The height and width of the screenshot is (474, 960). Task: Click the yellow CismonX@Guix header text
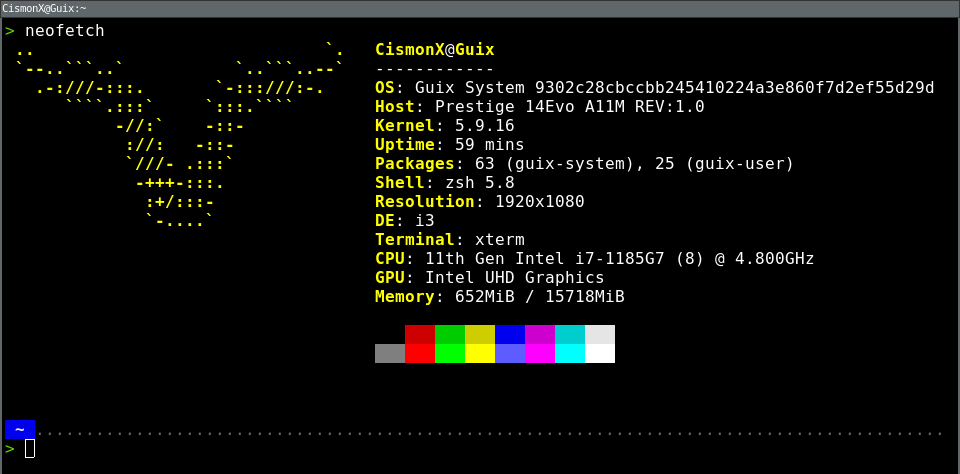click(x=434, y=50)
